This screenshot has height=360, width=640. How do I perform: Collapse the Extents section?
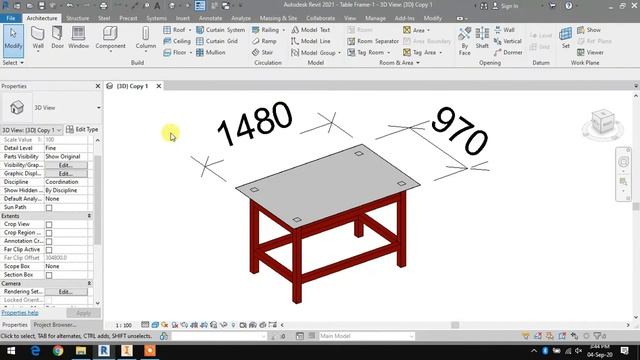tap(89, 216)
